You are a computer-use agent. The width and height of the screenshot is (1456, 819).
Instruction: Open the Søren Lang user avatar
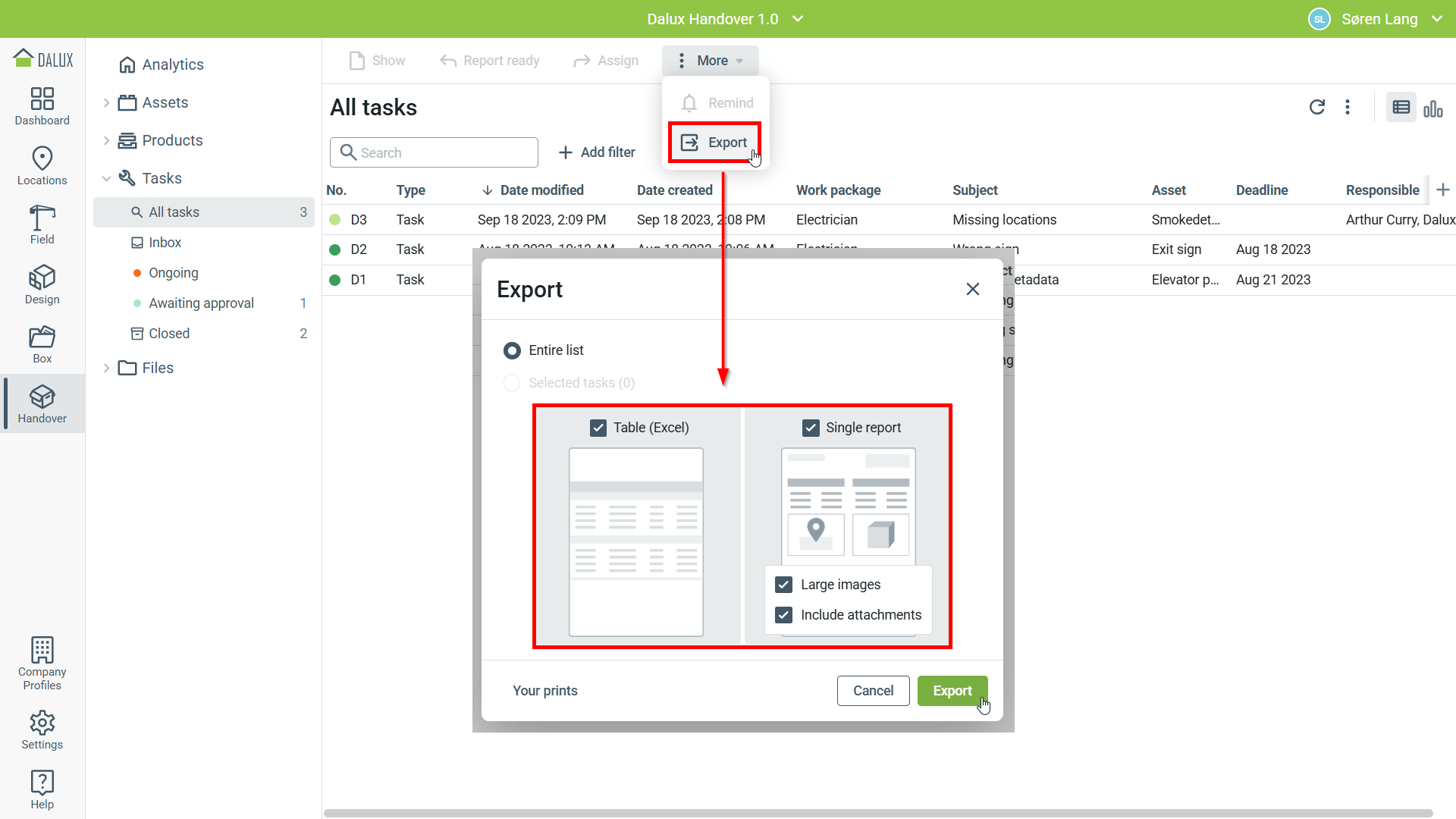[1319, 19]
